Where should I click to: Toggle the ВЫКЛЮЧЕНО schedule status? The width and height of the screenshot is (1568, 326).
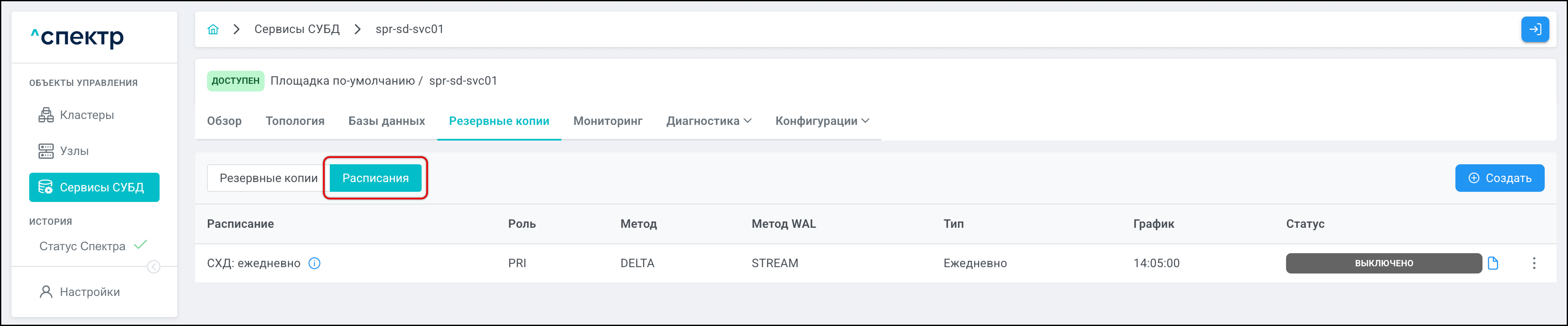tap(1383, 263)
